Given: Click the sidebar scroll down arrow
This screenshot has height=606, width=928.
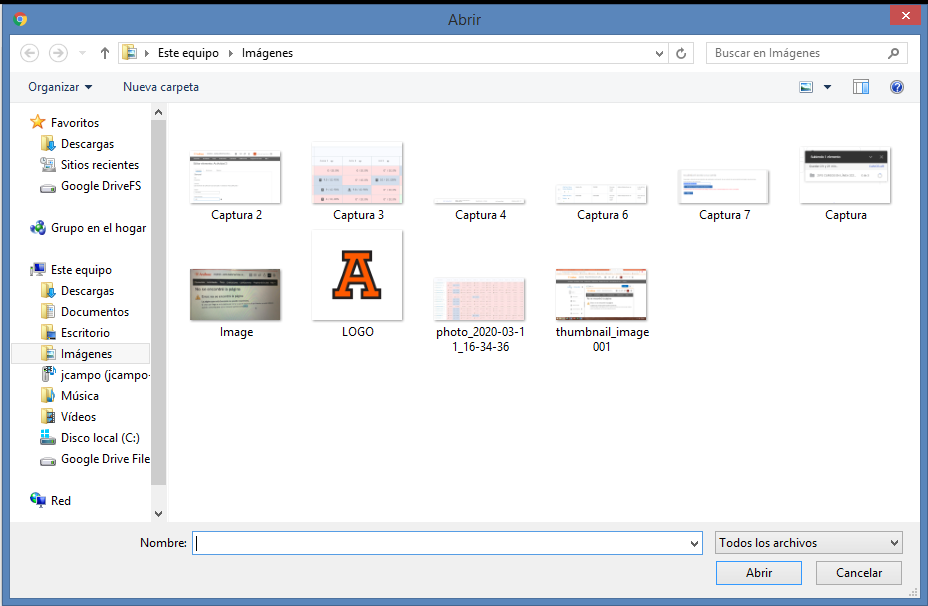Looking at the screenshot, I should [158, 513].
